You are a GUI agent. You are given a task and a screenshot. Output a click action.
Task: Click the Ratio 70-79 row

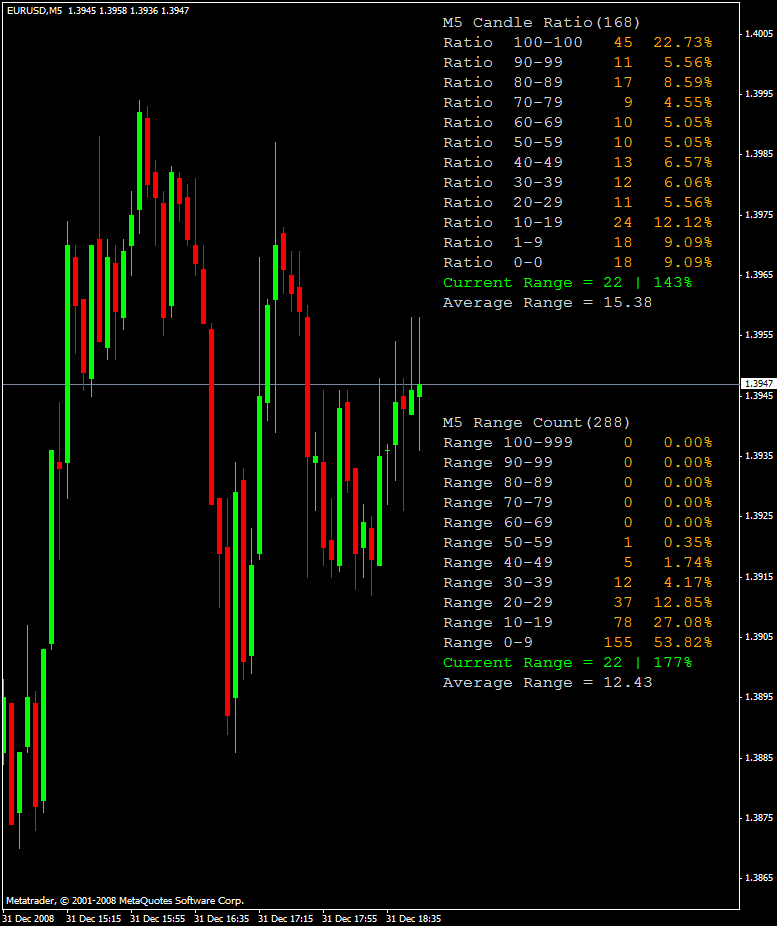coord(577,103)
